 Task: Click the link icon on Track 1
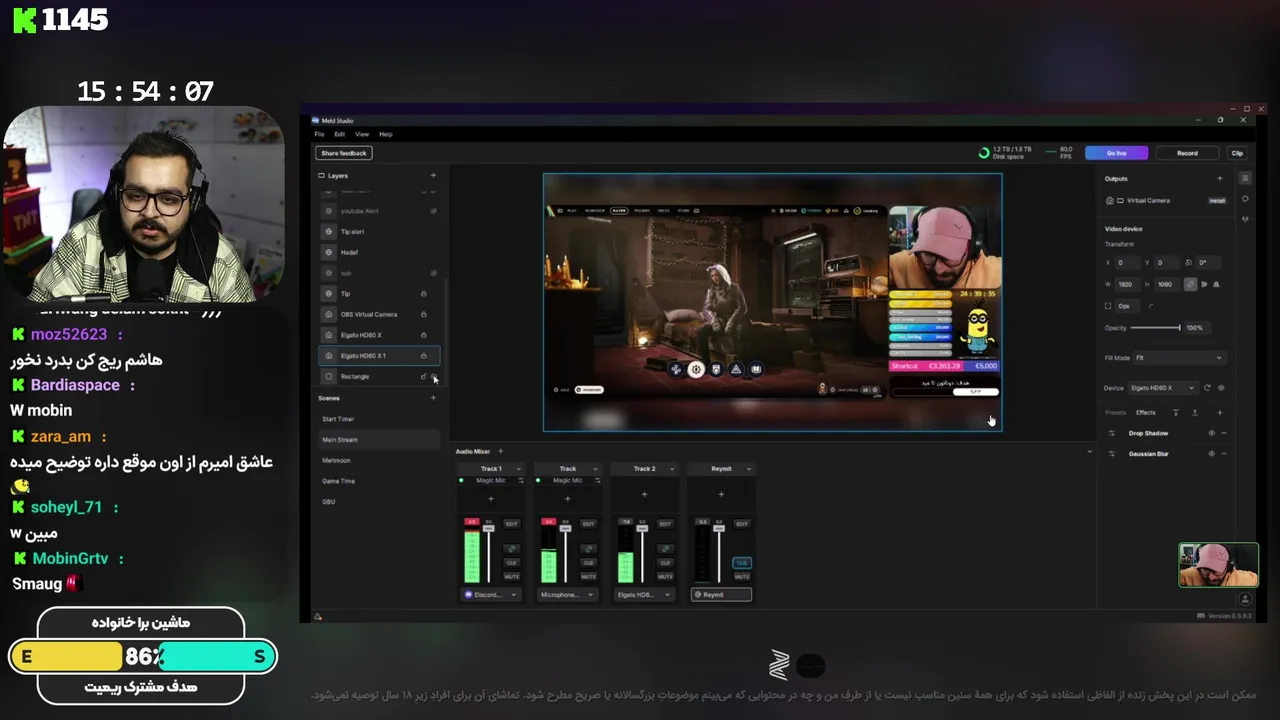coord(512,549)
